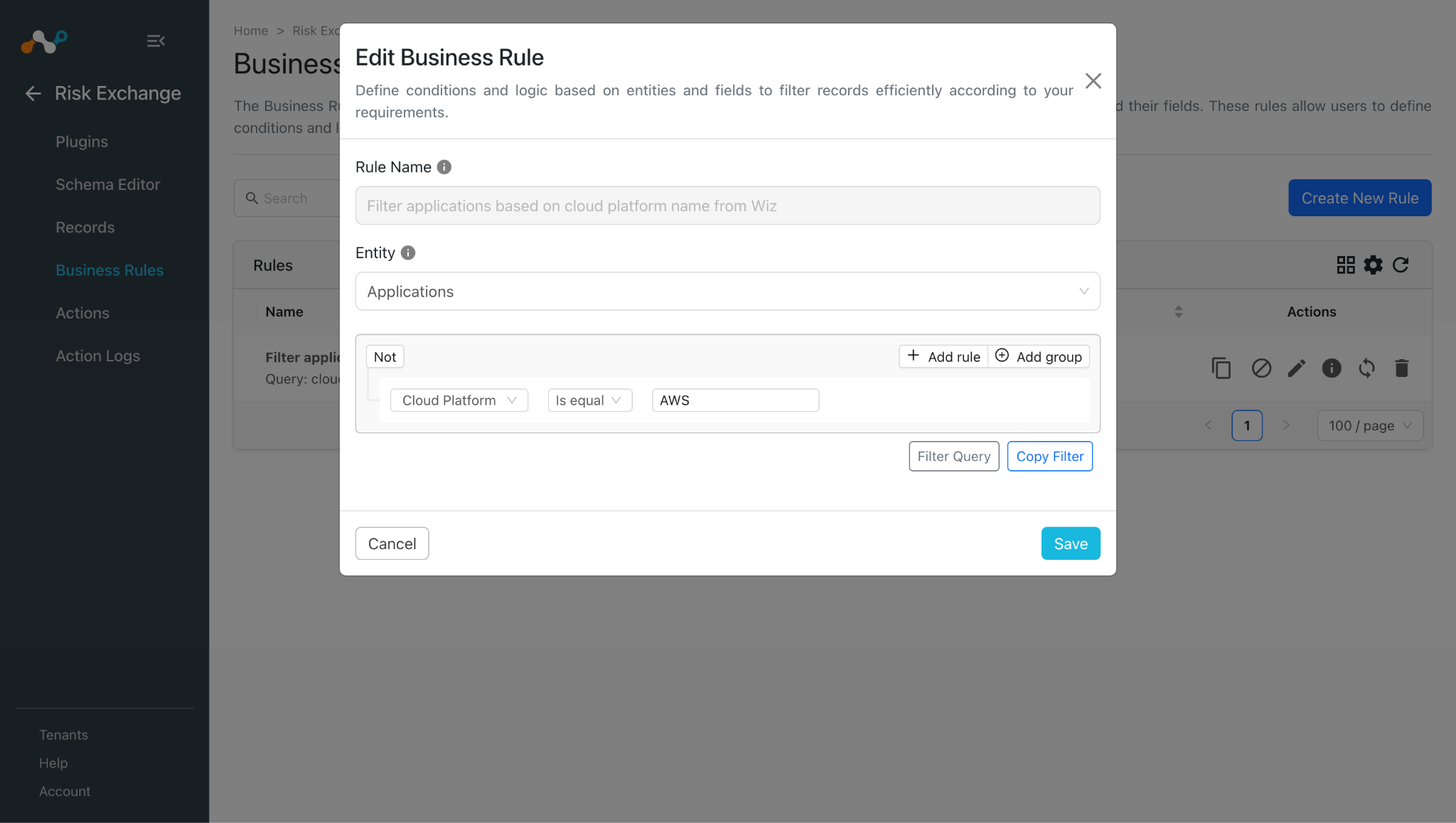Refresh the rules table
Viewport: 1456px width, 823px height.
(x=1401, y=265)
